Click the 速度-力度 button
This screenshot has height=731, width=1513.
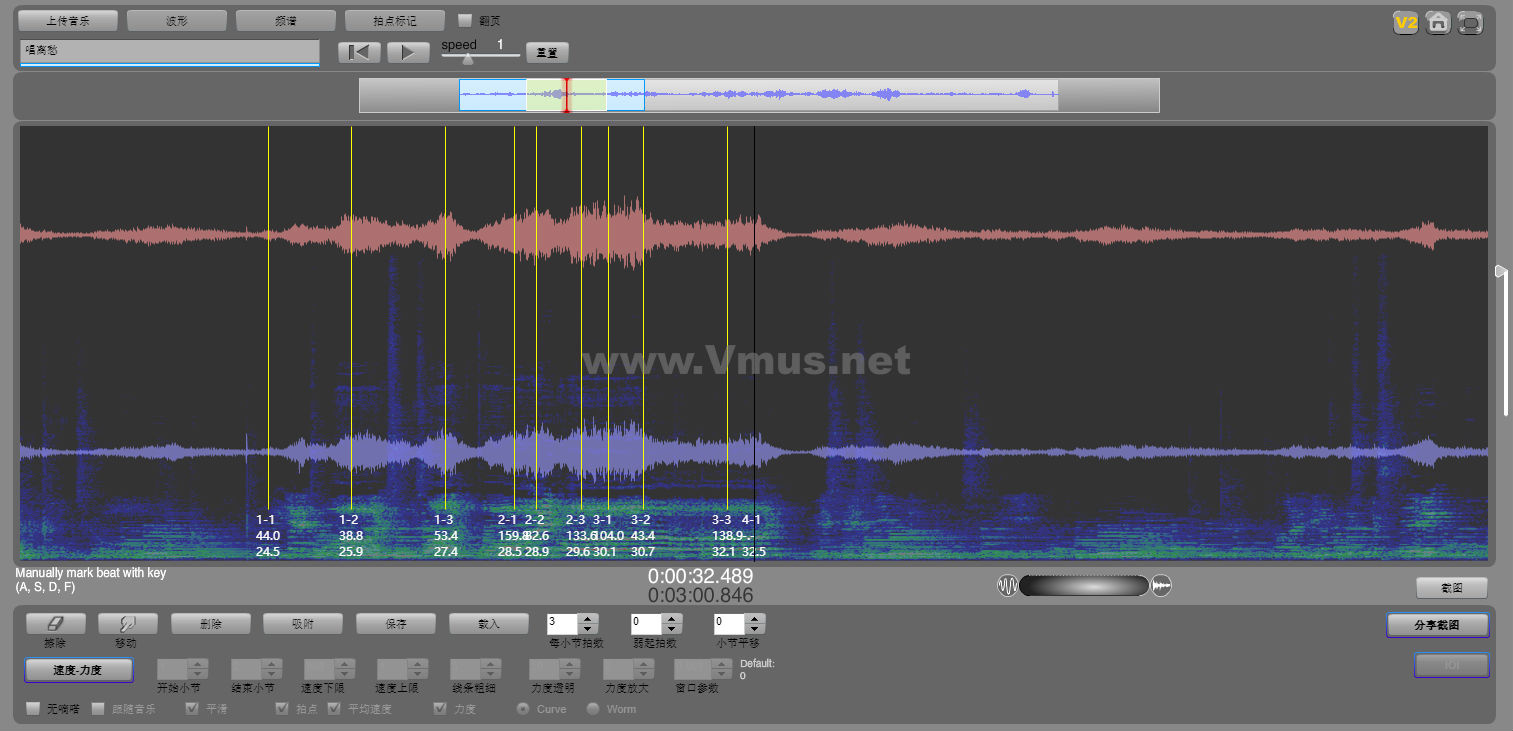[78, 670]
